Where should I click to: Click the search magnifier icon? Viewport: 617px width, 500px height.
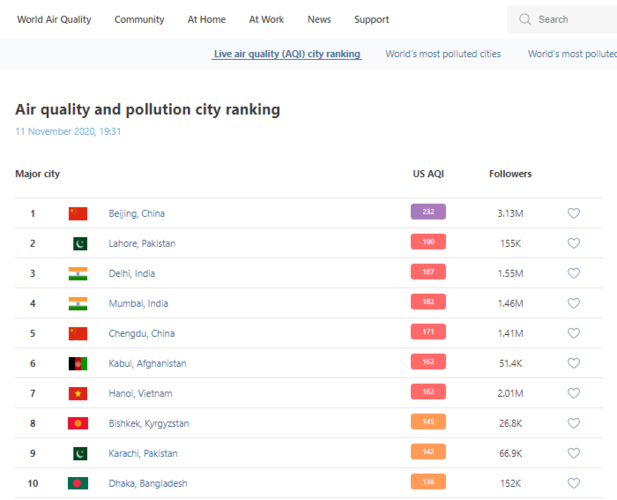point(525,19)
